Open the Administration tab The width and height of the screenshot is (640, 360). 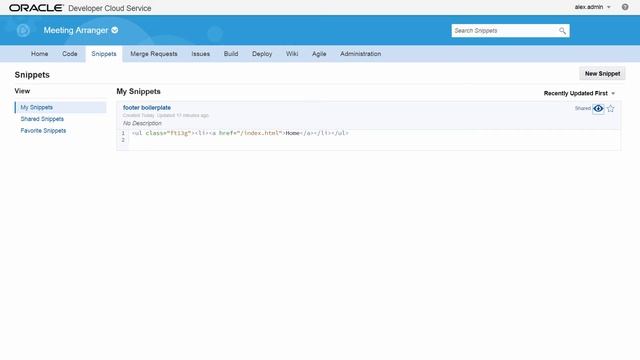pos(360,53)
